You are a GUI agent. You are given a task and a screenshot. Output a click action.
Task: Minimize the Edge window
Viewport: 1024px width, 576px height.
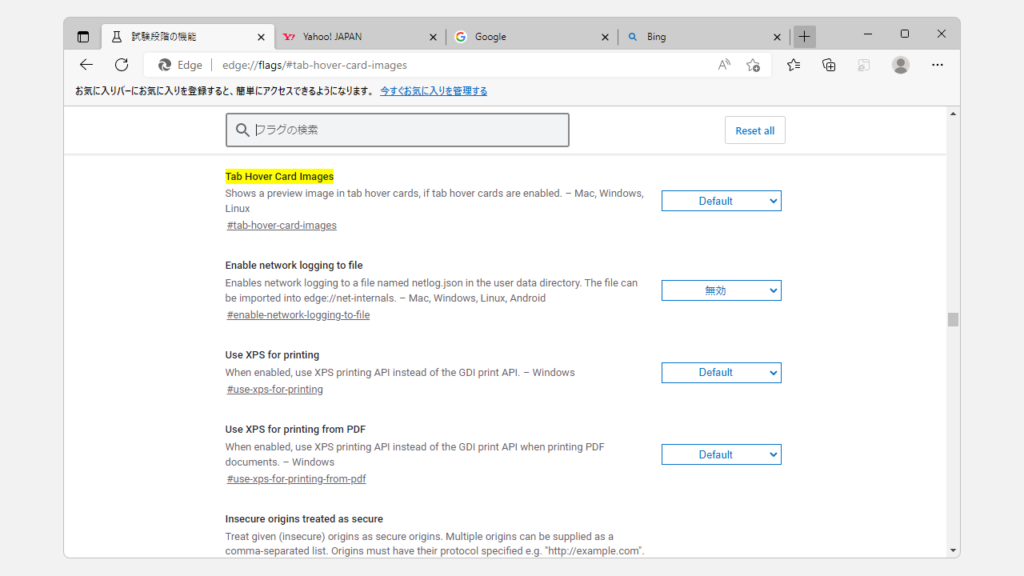coord(867,34)
